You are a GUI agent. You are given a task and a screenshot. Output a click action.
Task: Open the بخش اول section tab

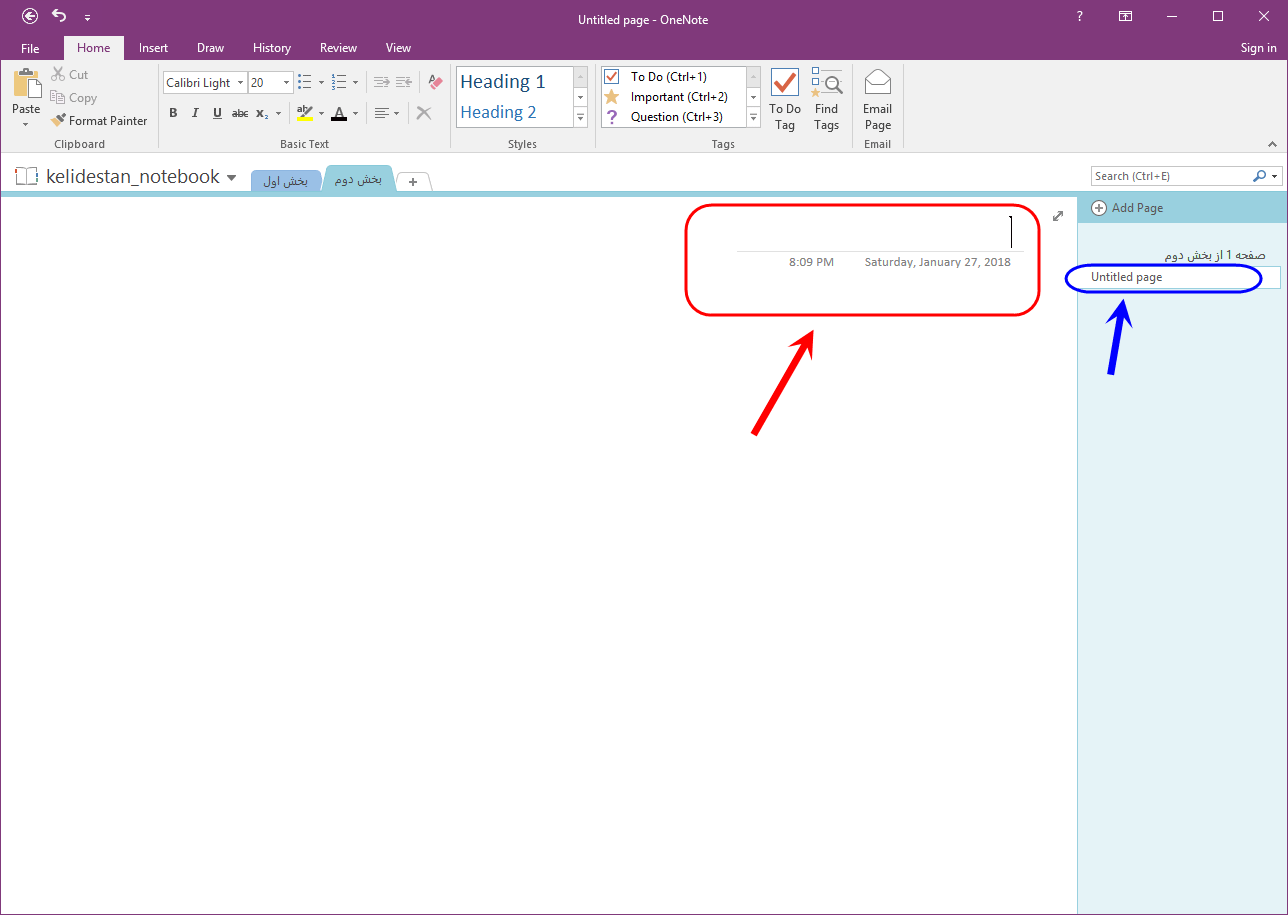286,181
